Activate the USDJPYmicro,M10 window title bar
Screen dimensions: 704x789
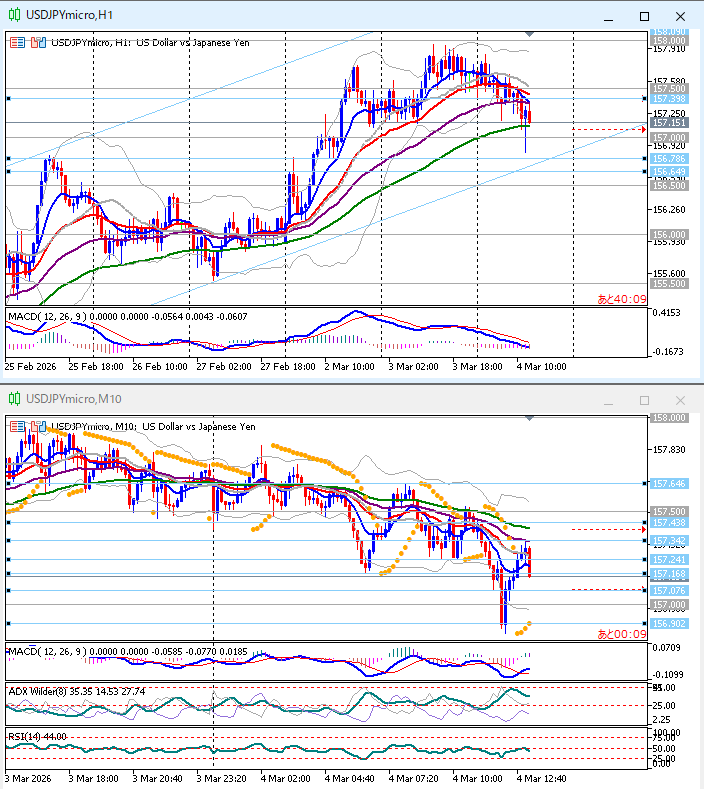pyautogui.click(x=300, y=399)
